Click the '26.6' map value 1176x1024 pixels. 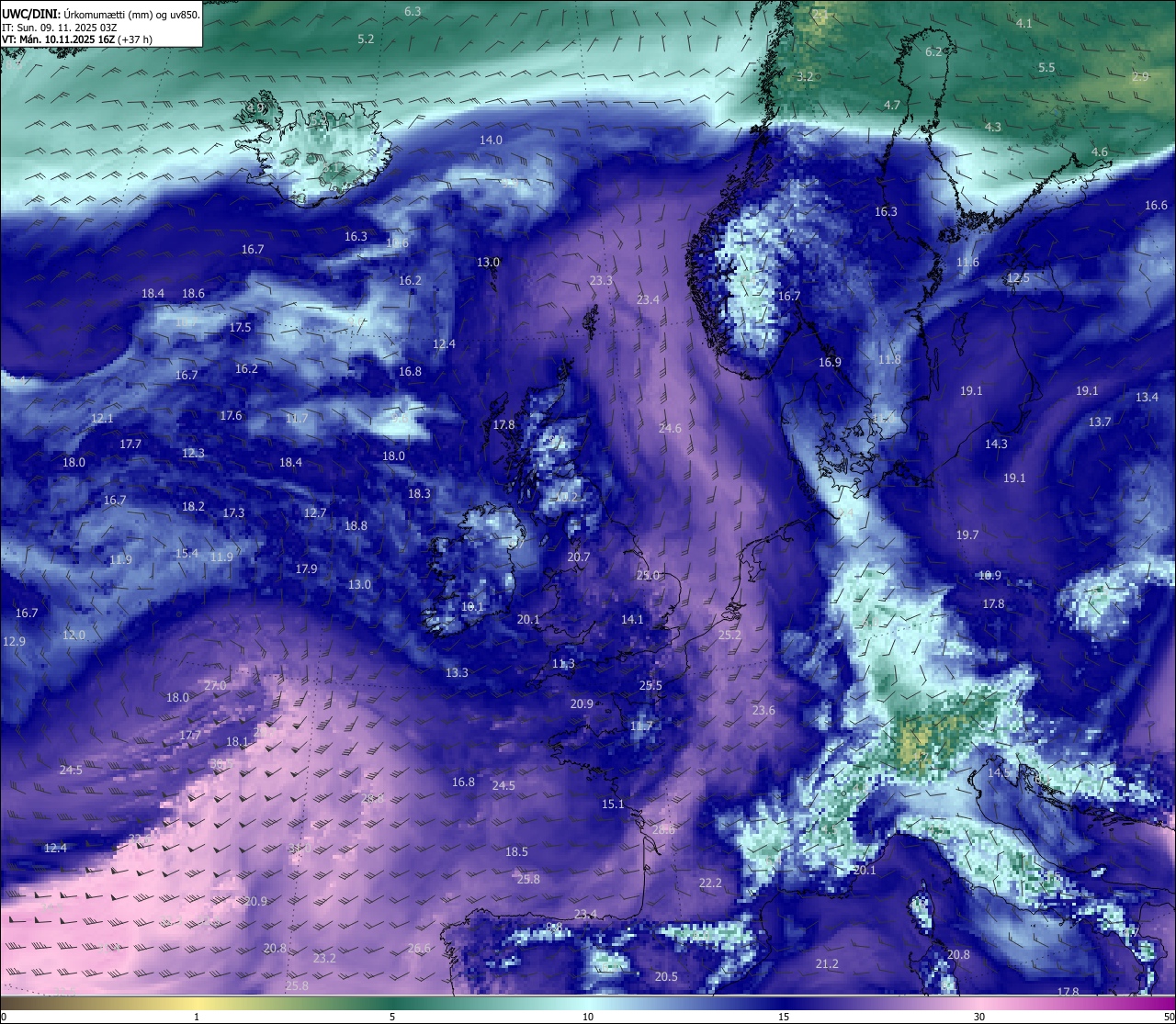click(x=419, y=948)
